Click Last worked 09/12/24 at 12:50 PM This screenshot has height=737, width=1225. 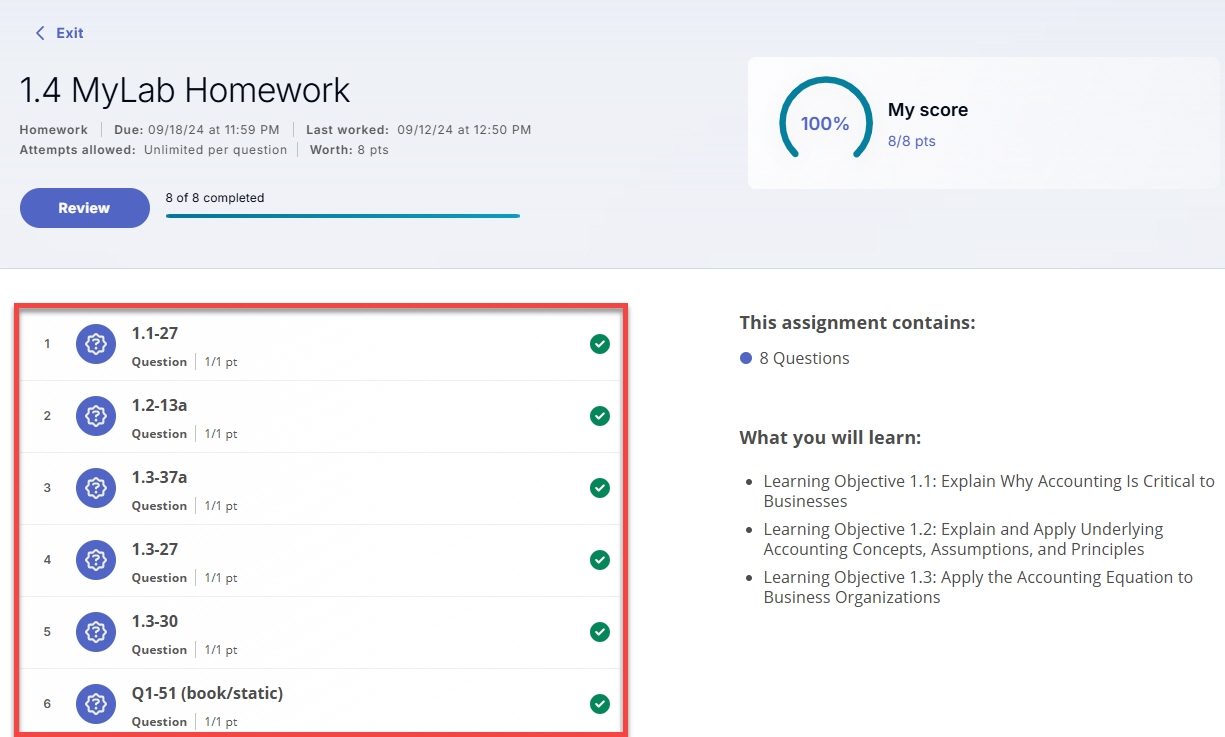click(419, 130)
